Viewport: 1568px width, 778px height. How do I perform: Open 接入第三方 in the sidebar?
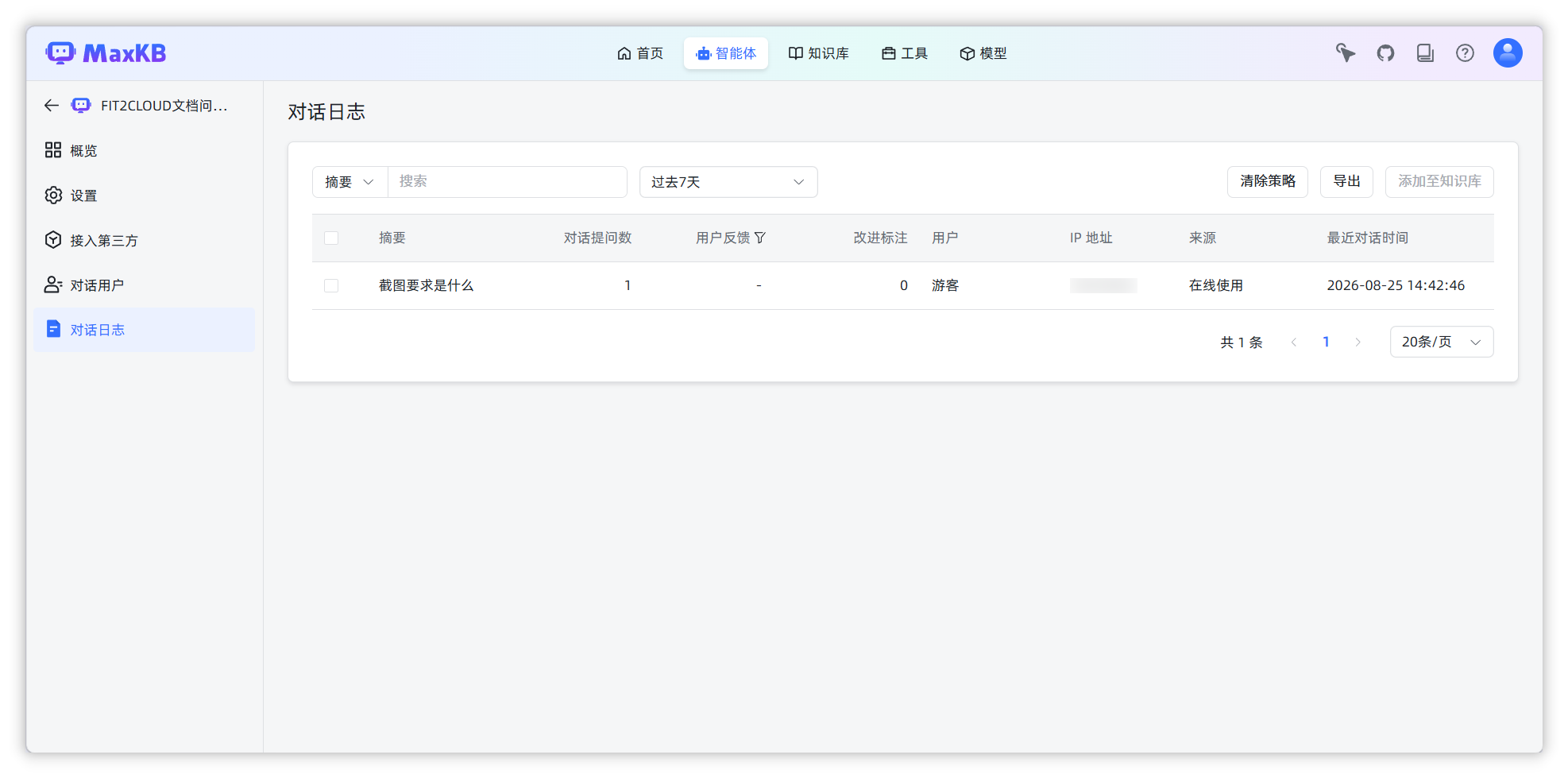tap(145, 240)
